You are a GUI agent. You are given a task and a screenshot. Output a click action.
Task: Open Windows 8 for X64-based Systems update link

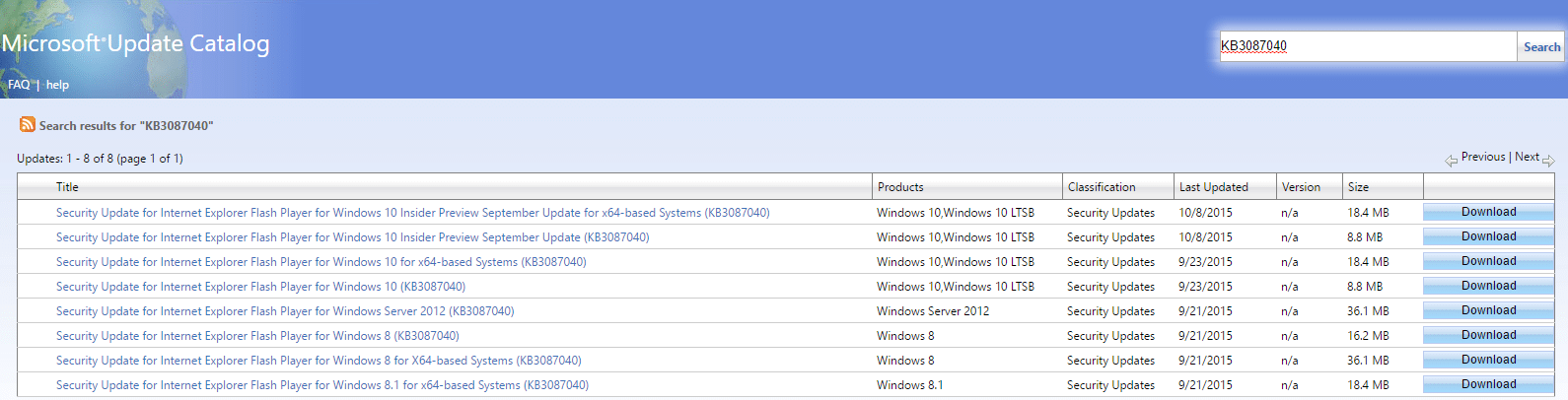pos(319,361)
